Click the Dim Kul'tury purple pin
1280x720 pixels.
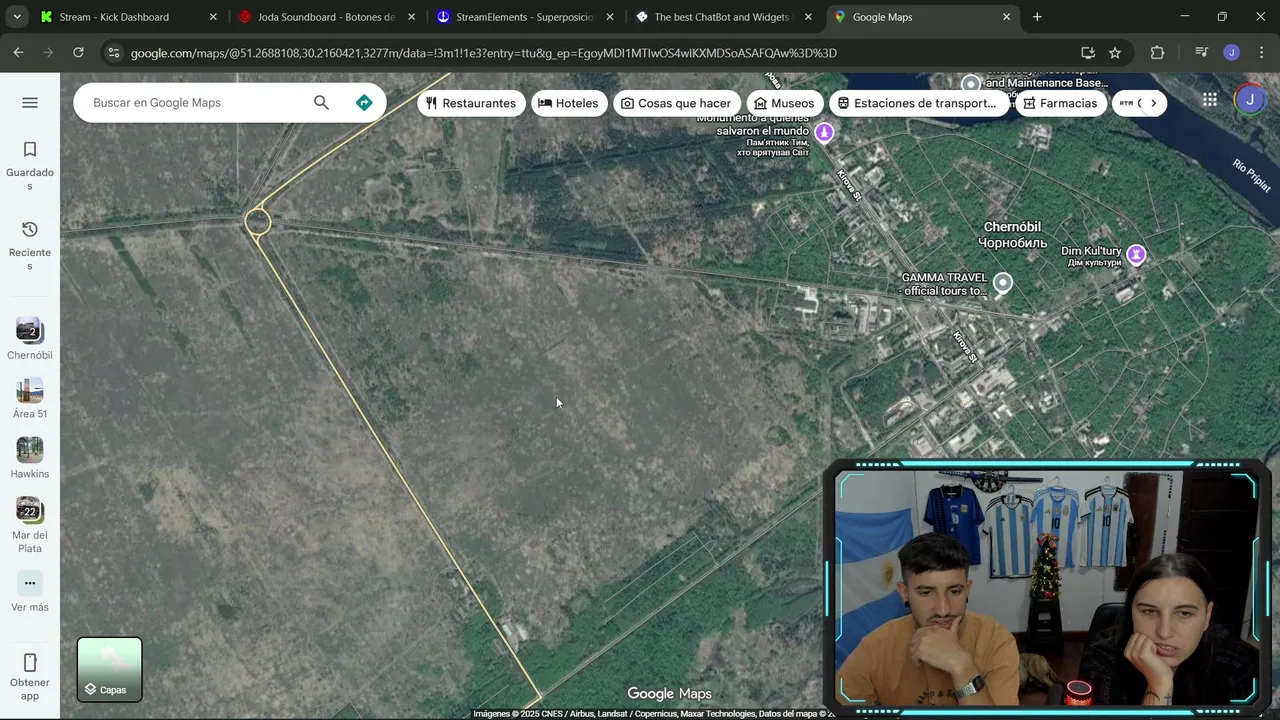[1136, 255]
